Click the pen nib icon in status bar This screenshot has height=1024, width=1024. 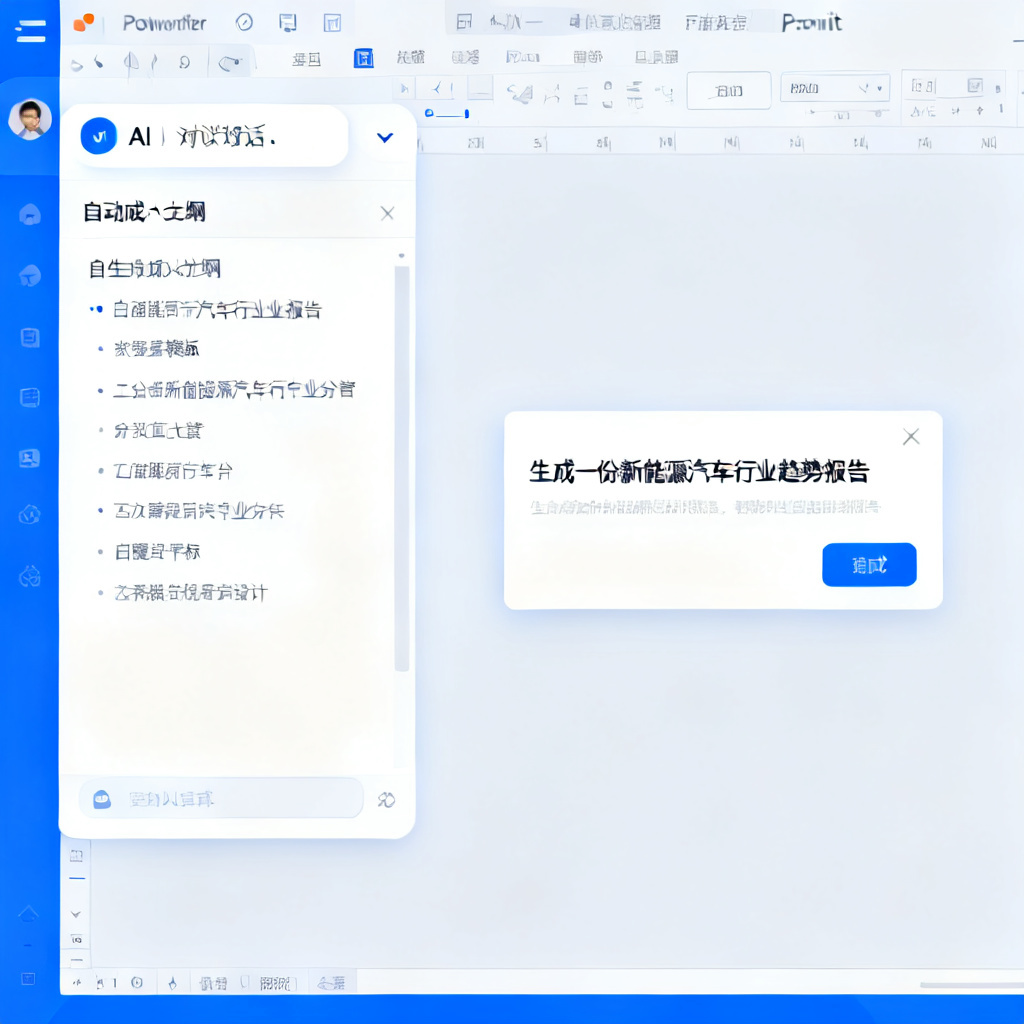click(173, 983)
